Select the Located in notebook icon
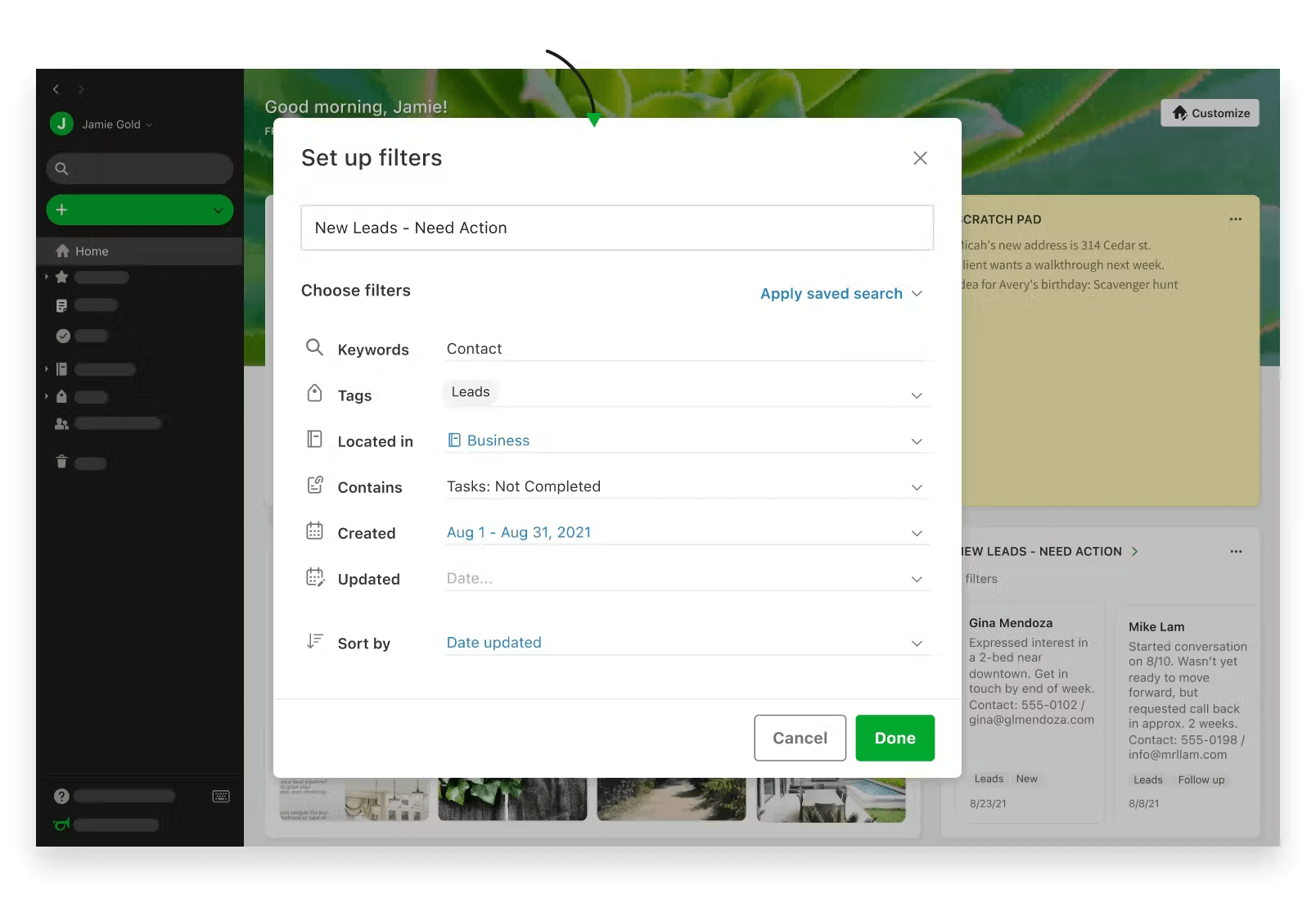 tap(315, 439)
